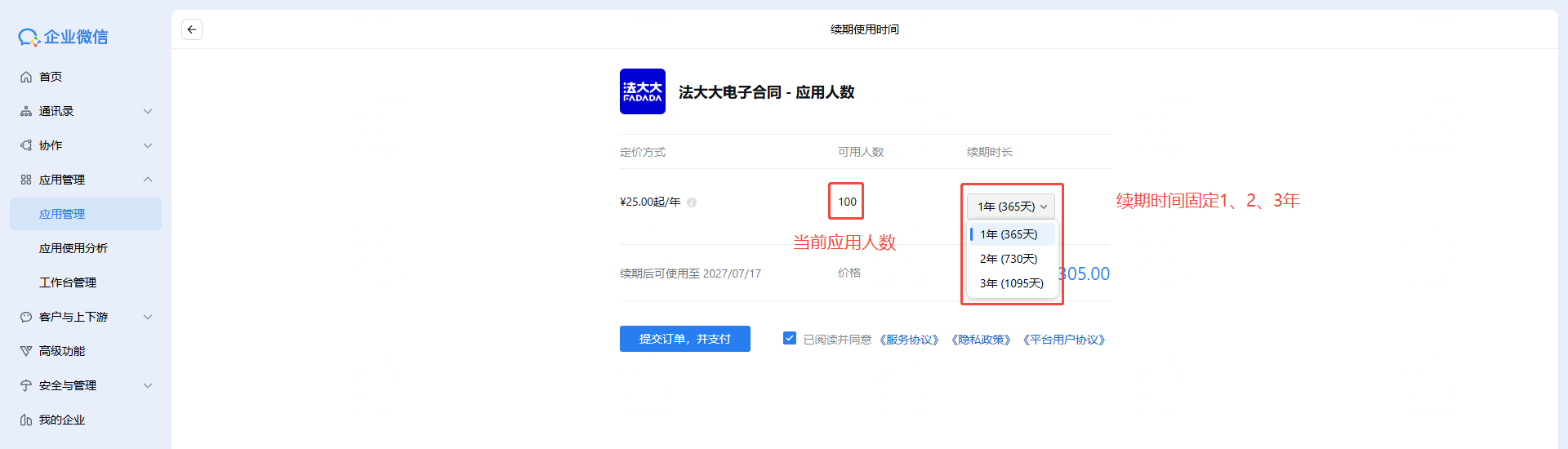Image resolution: width=1568 pixels, height=449 pixels.
Task: Click the 企业微信 logo
Action: [x=64, y=37]
